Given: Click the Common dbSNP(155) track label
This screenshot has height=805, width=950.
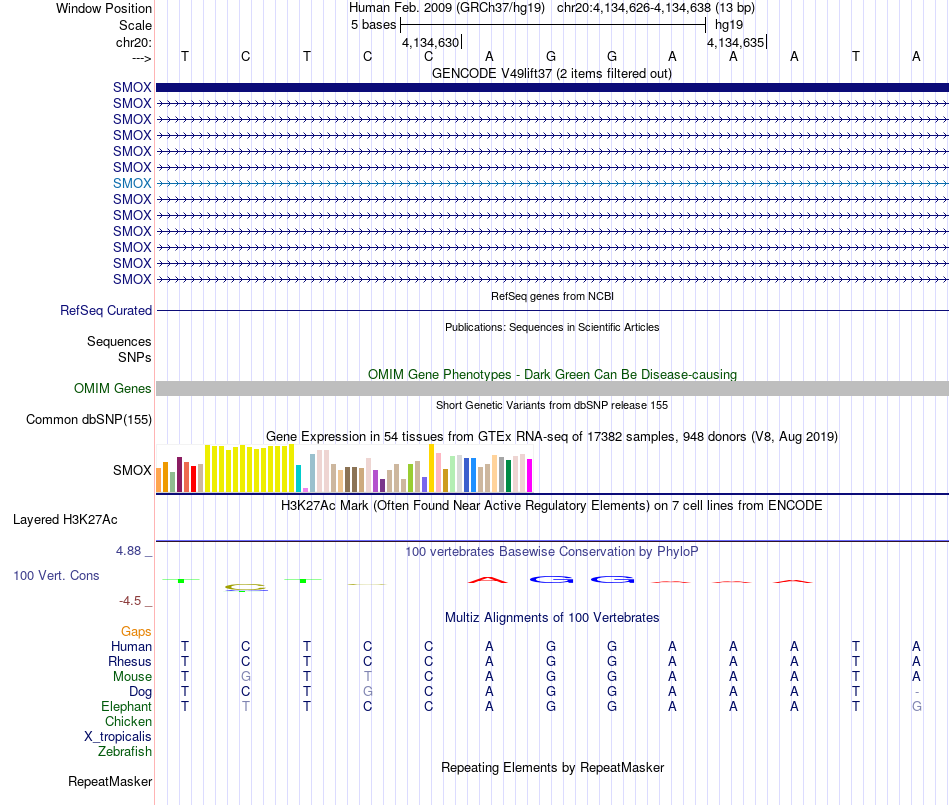Looking at the screenshot, I should (89, 419).
